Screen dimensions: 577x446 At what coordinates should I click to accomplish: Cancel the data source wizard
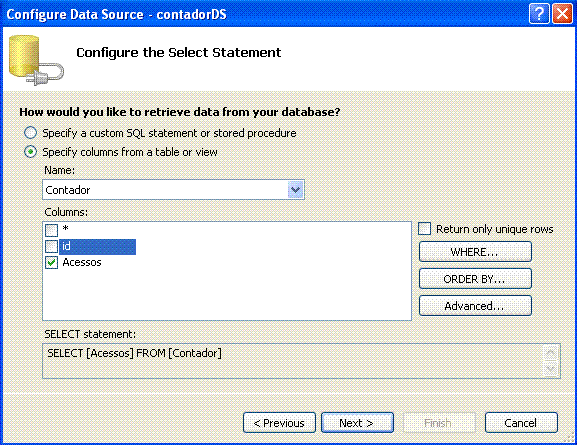point(521,423)
